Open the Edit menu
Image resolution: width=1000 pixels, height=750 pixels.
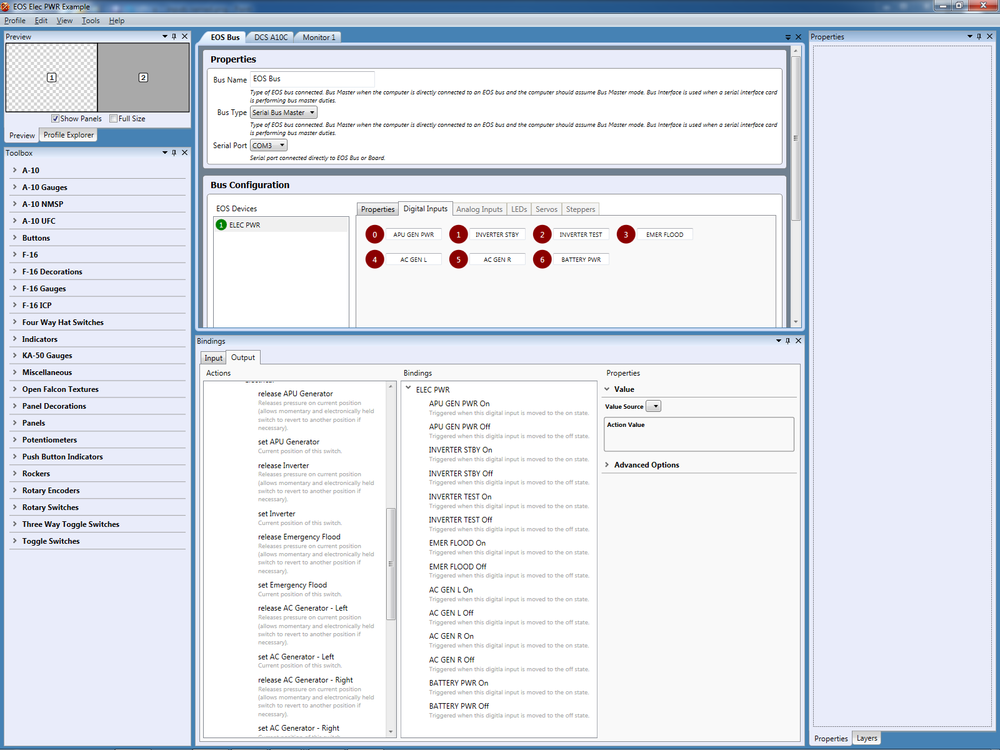coord(41,20)
